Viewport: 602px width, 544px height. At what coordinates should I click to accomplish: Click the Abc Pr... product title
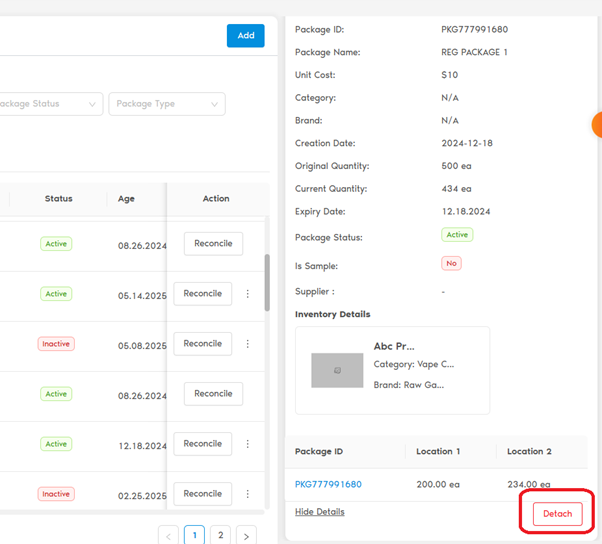pos(394,346)
